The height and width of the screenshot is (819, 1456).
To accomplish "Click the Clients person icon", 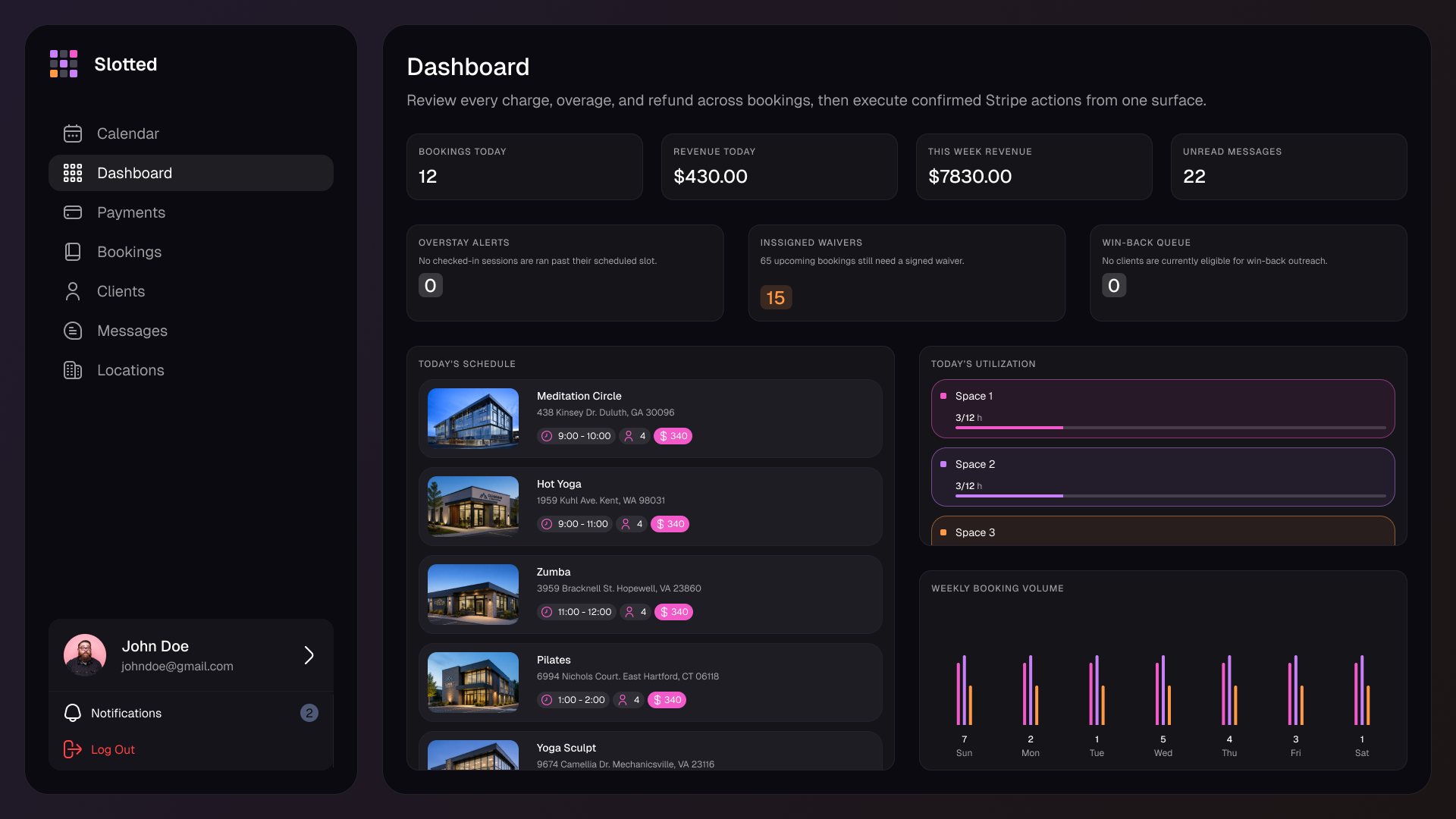I will coord(73,291).
